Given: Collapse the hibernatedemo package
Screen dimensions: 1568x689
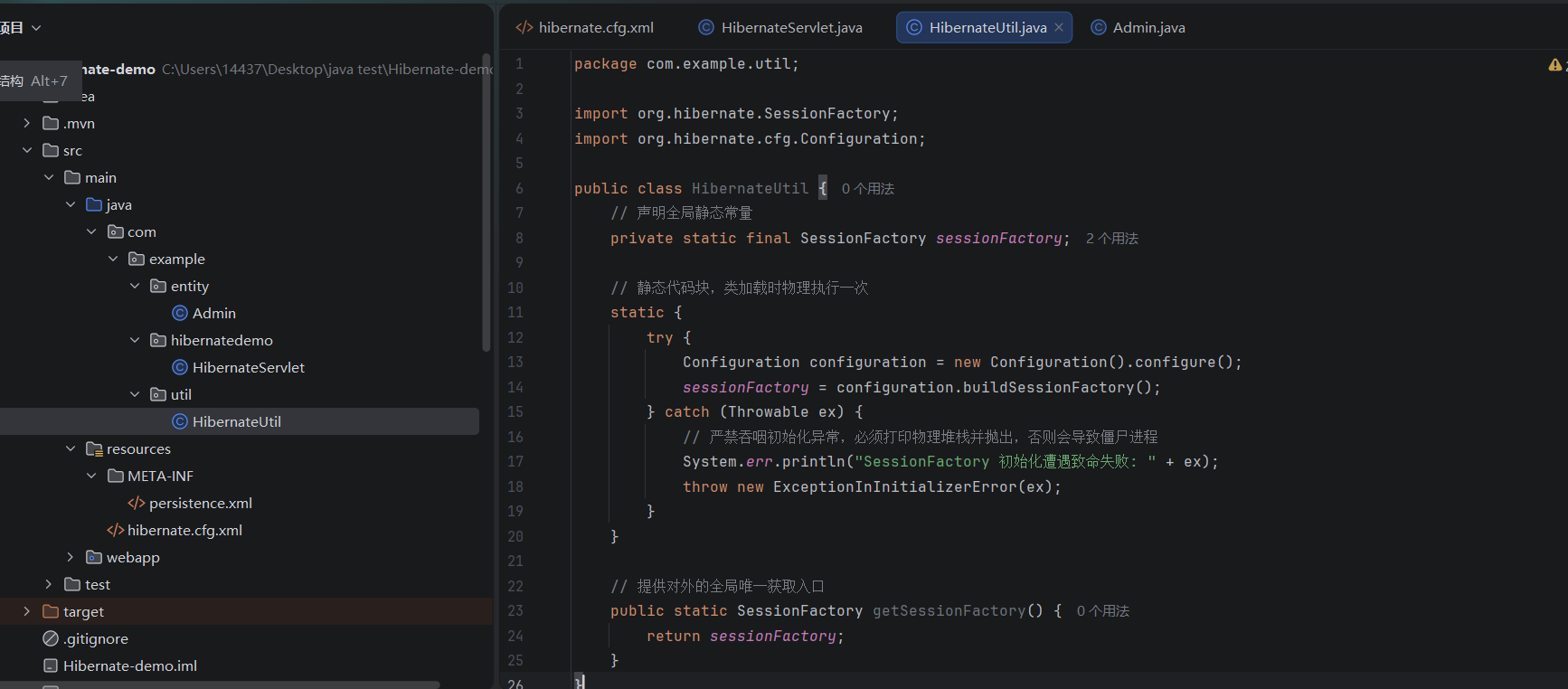Looking at the screenshot, I should click(x=135, y=340).
